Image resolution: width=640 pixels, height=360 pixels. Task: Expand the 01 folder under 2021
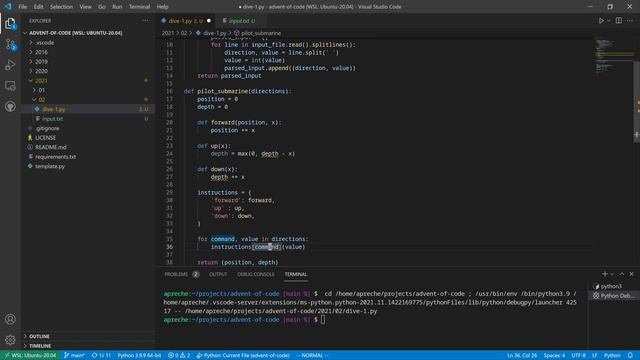point(88,90)
